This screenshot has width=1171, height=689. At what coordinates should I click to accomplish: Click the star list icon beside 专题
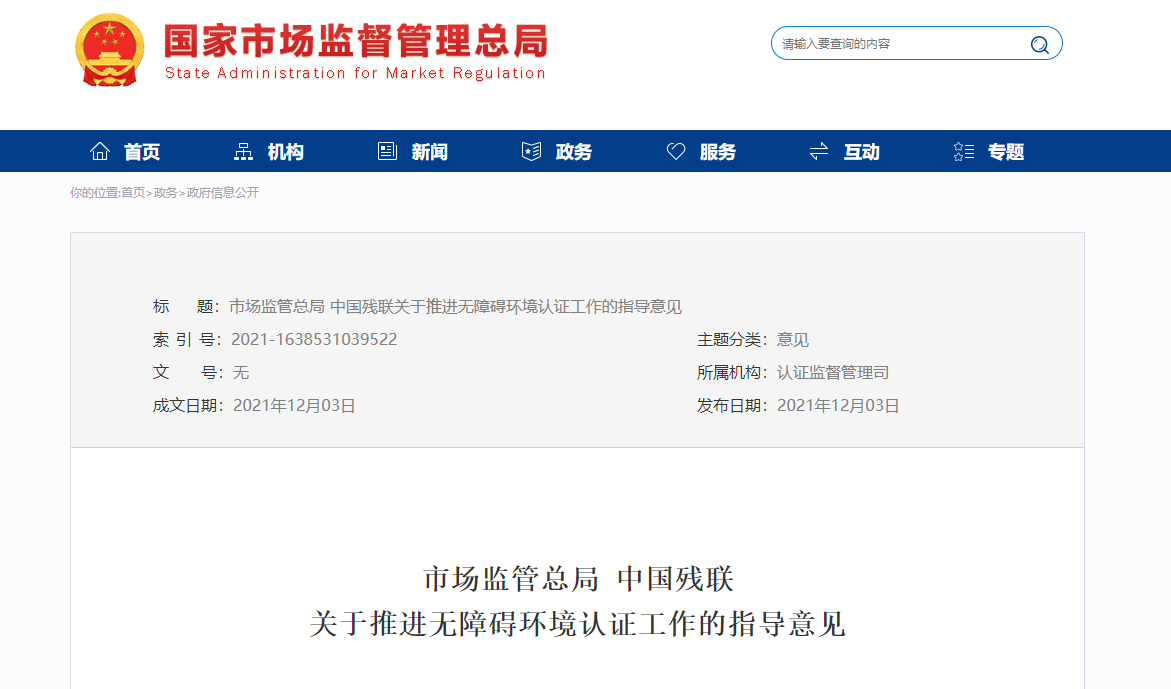[x=963, y=152]
